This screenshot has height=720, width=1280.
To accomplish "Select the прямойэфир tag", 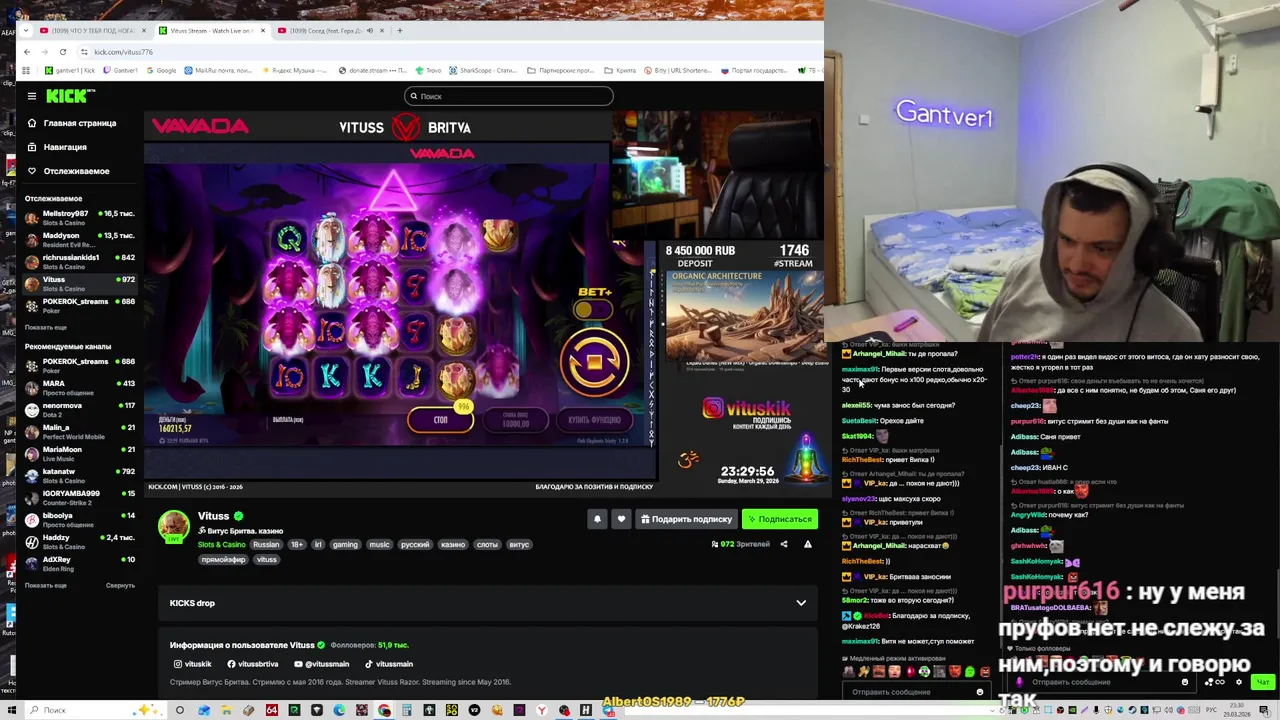I will [x=223, y=560].
